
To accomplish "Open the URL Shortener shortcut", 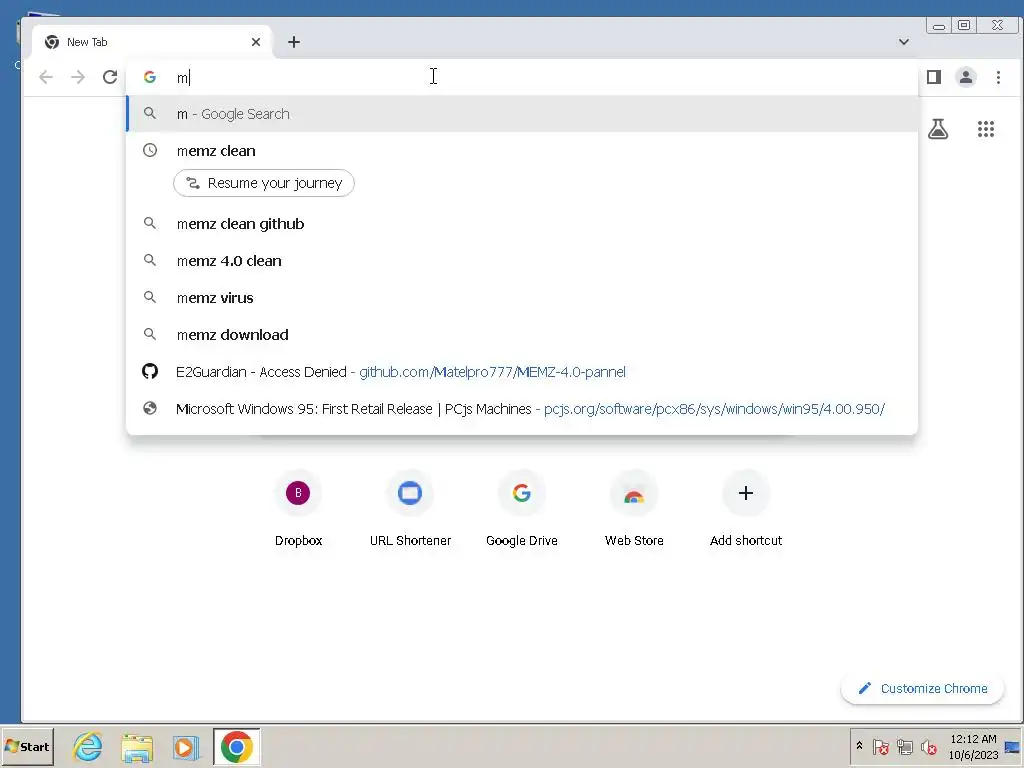I will point(410,509).
